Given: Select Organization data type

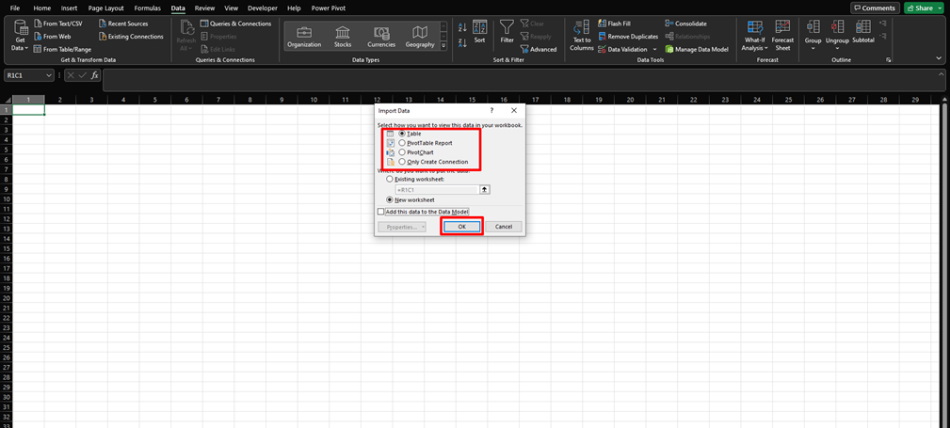Looking at the screenshot, I should click(304, 37).
